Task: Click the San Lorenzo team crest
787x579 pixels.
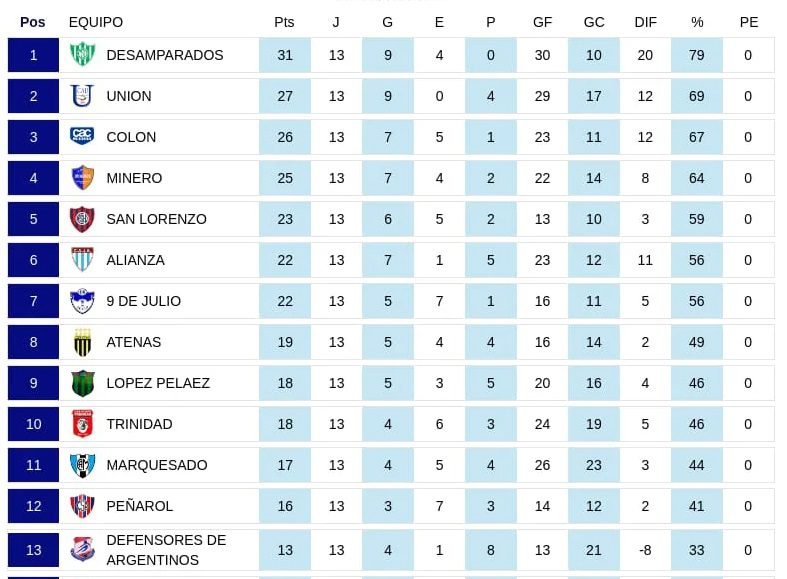Action: pos(82,219)
